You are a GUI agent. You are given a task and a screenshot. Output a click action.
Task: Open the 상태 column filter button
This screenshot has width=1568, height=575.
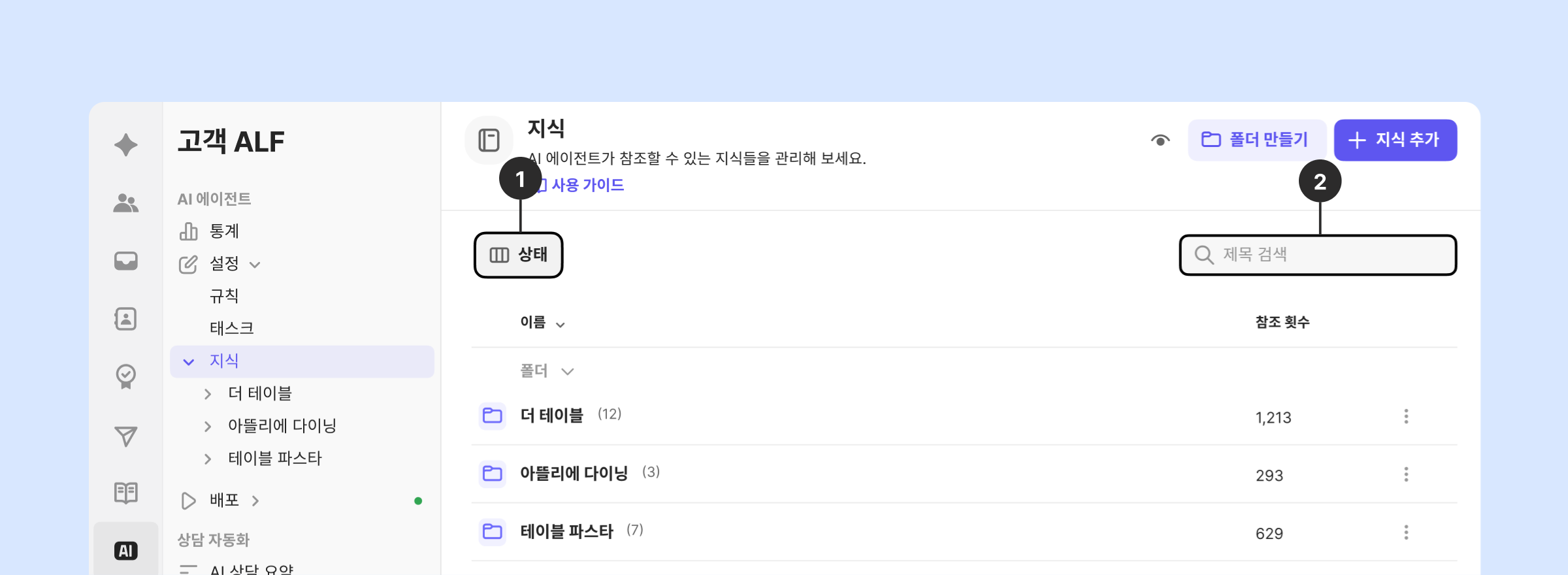tap(519, 255)
